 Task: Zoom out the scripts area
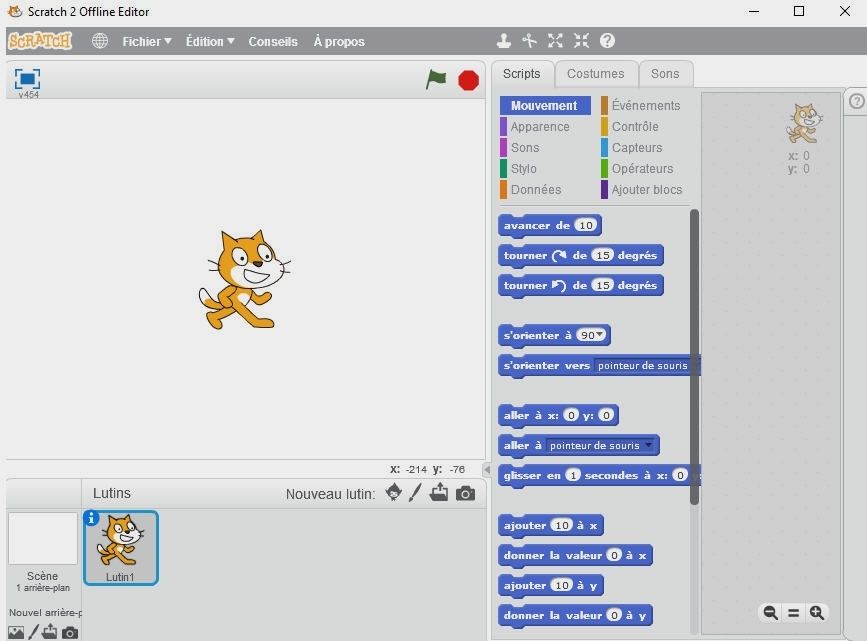click(x=770, y=613)
